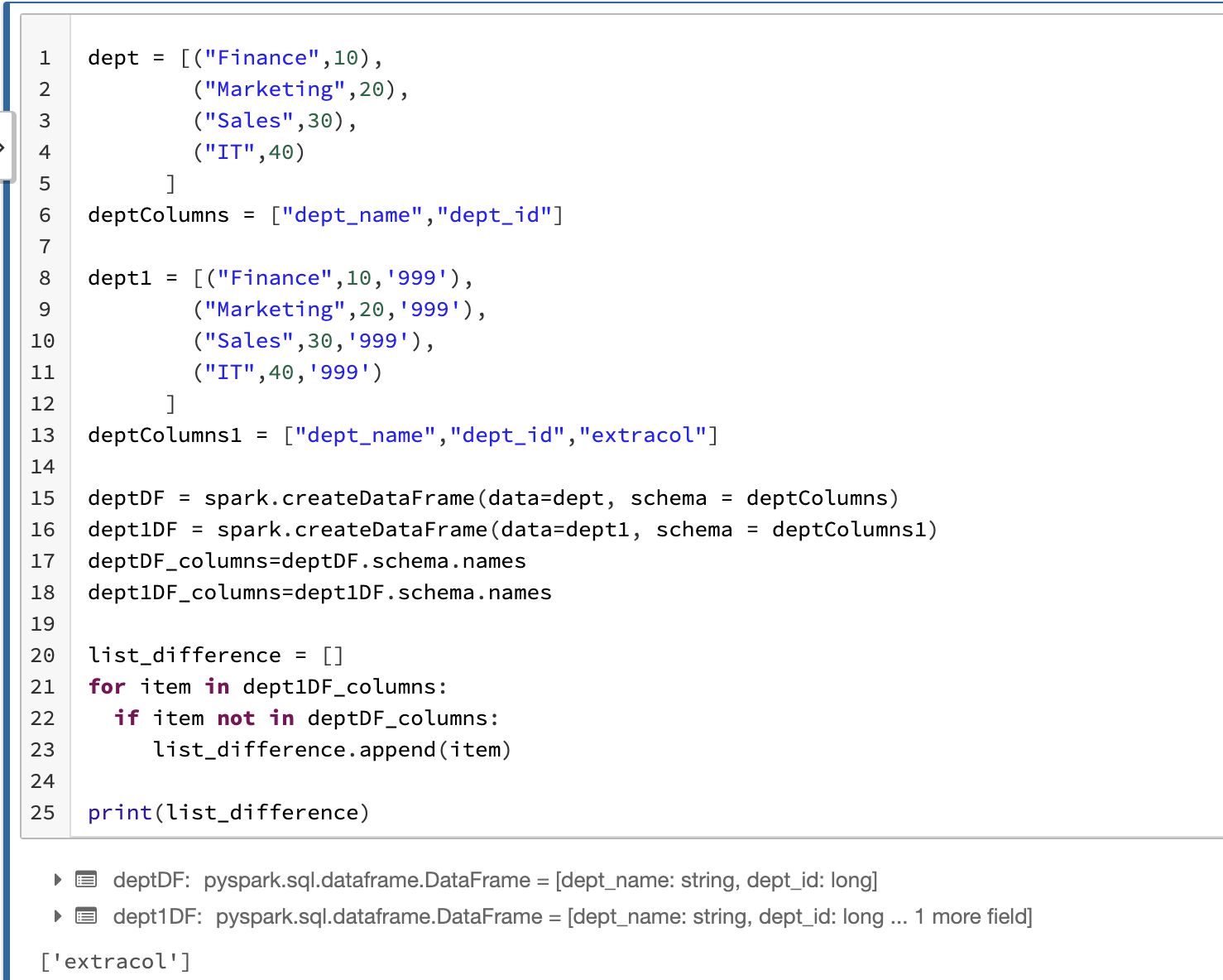Click line number 13 in the gutter
Image resolution: width=1223 pixels, height=980 pixels.
click(x=42, y=435)
